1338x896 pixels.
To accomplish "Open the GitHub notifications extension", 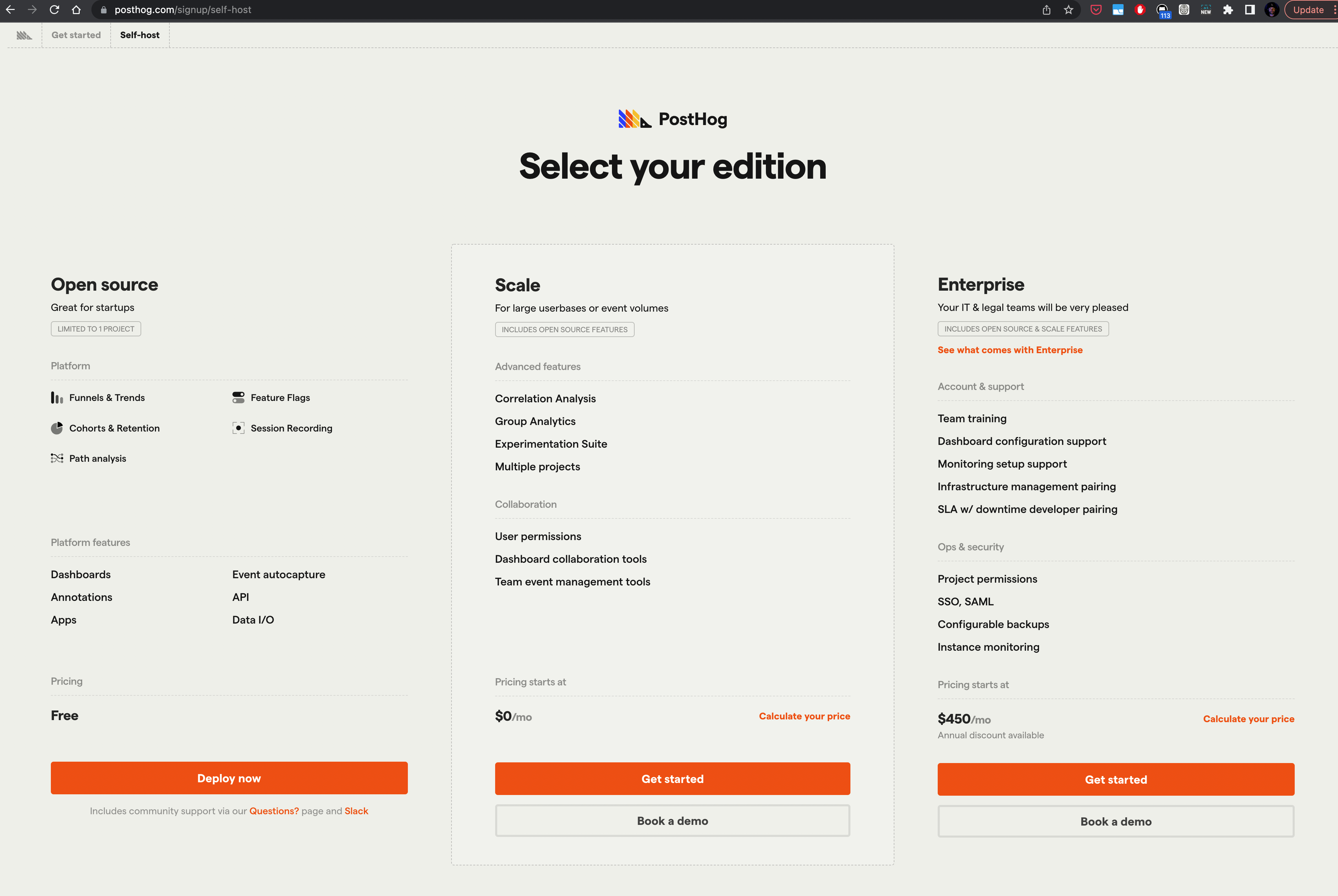I will point(1162,10).
